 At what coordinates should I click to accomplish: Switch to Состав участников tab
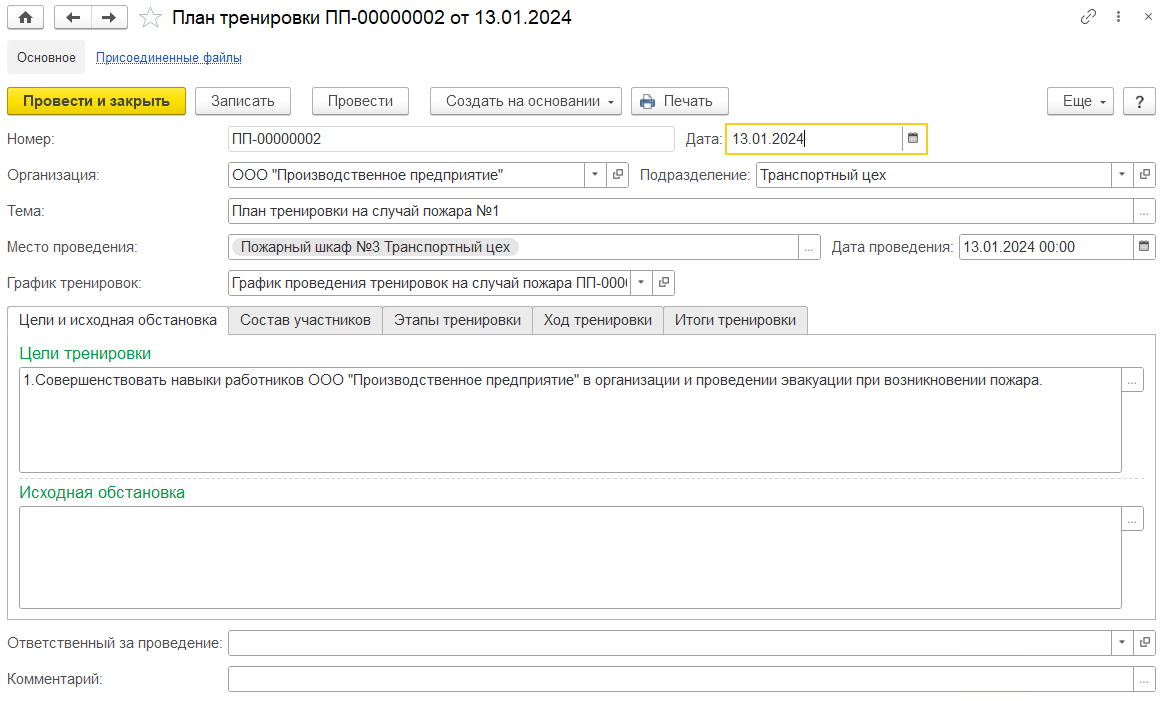pos(305,320)
